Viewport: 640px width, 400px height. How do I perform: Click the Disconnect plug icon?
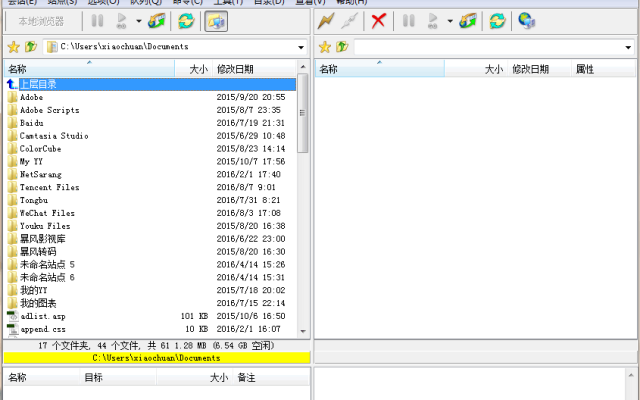[349, 20]
